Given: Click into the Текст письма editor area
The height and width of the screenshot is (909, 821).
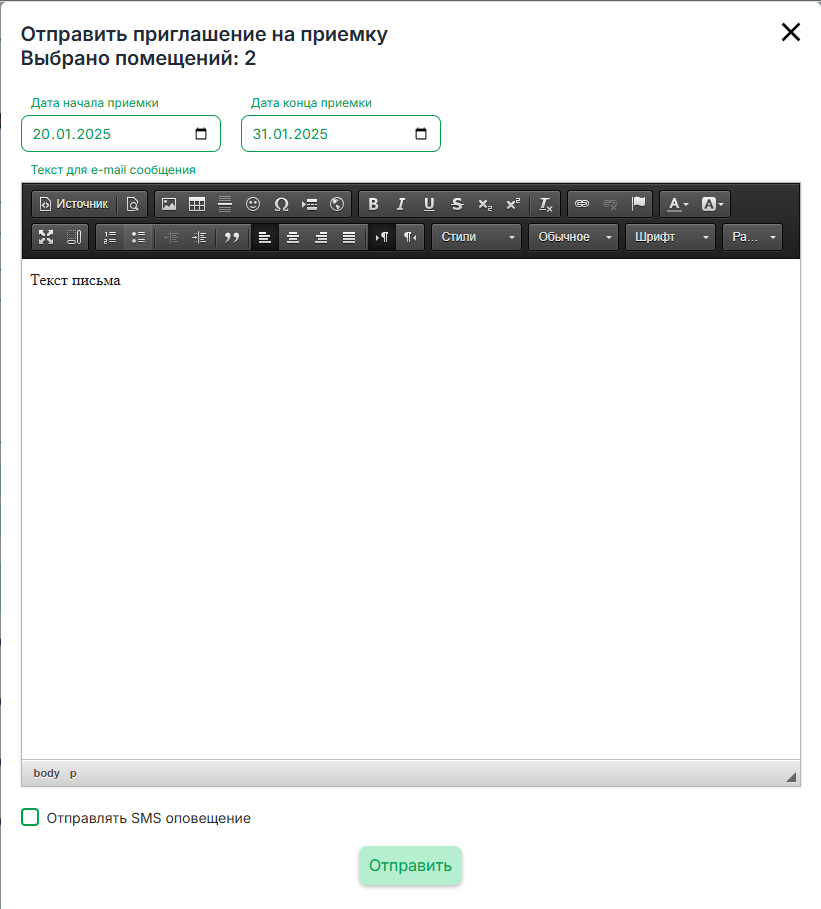Looking at the screenshot, I should point(410,509).
